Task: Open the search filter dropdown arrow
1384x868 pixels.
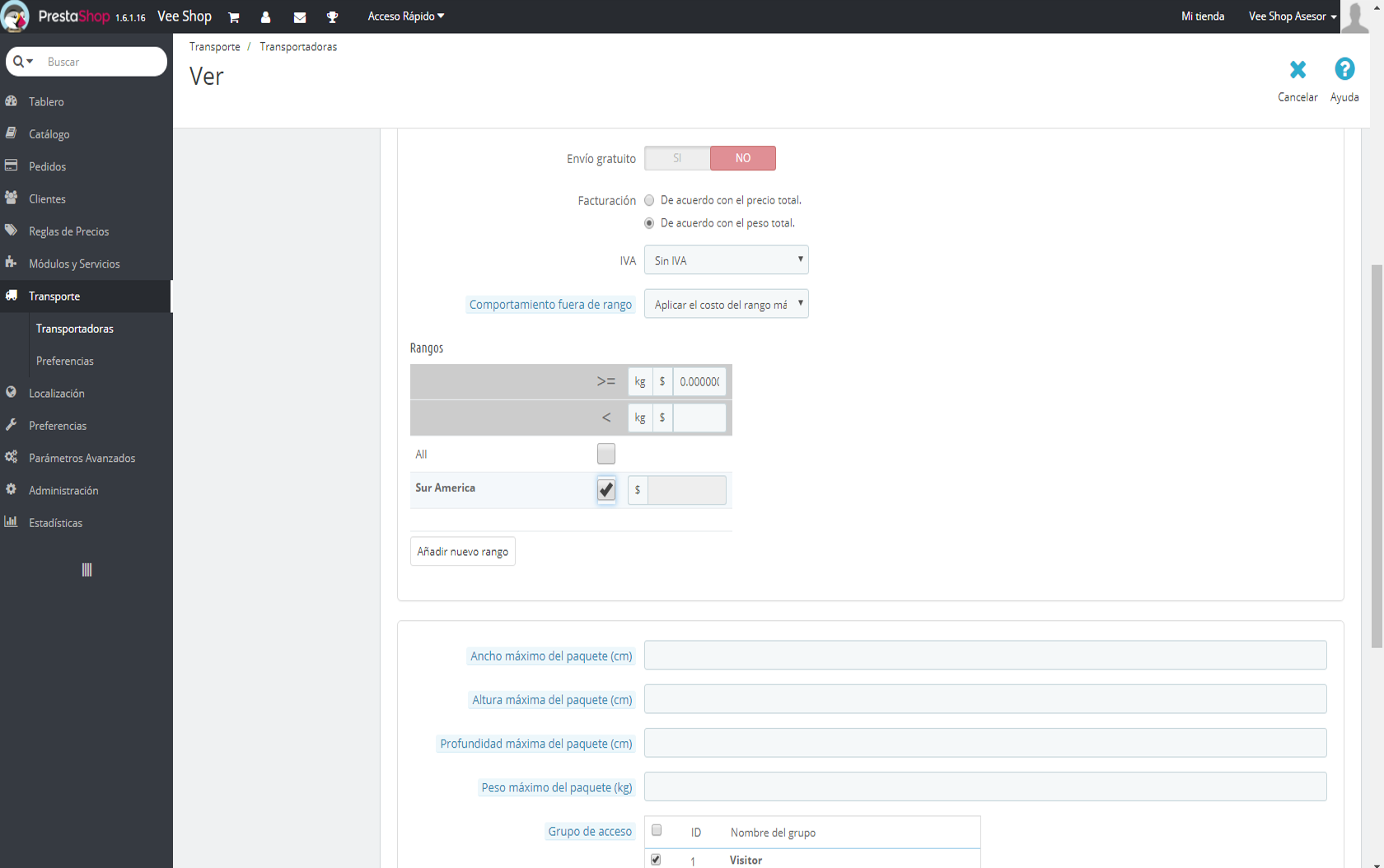Action: 30,62
